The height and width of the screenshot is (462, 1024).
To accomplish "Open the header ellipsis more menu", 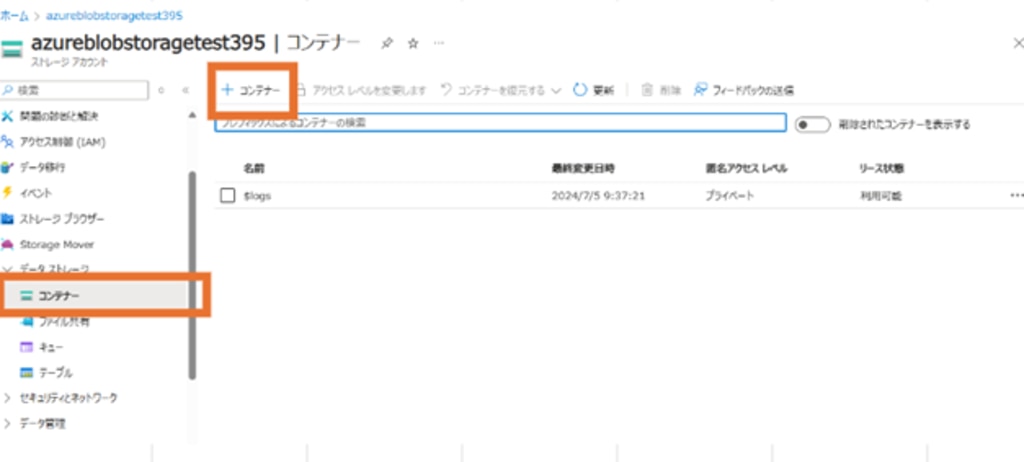I will coord(439,43).
